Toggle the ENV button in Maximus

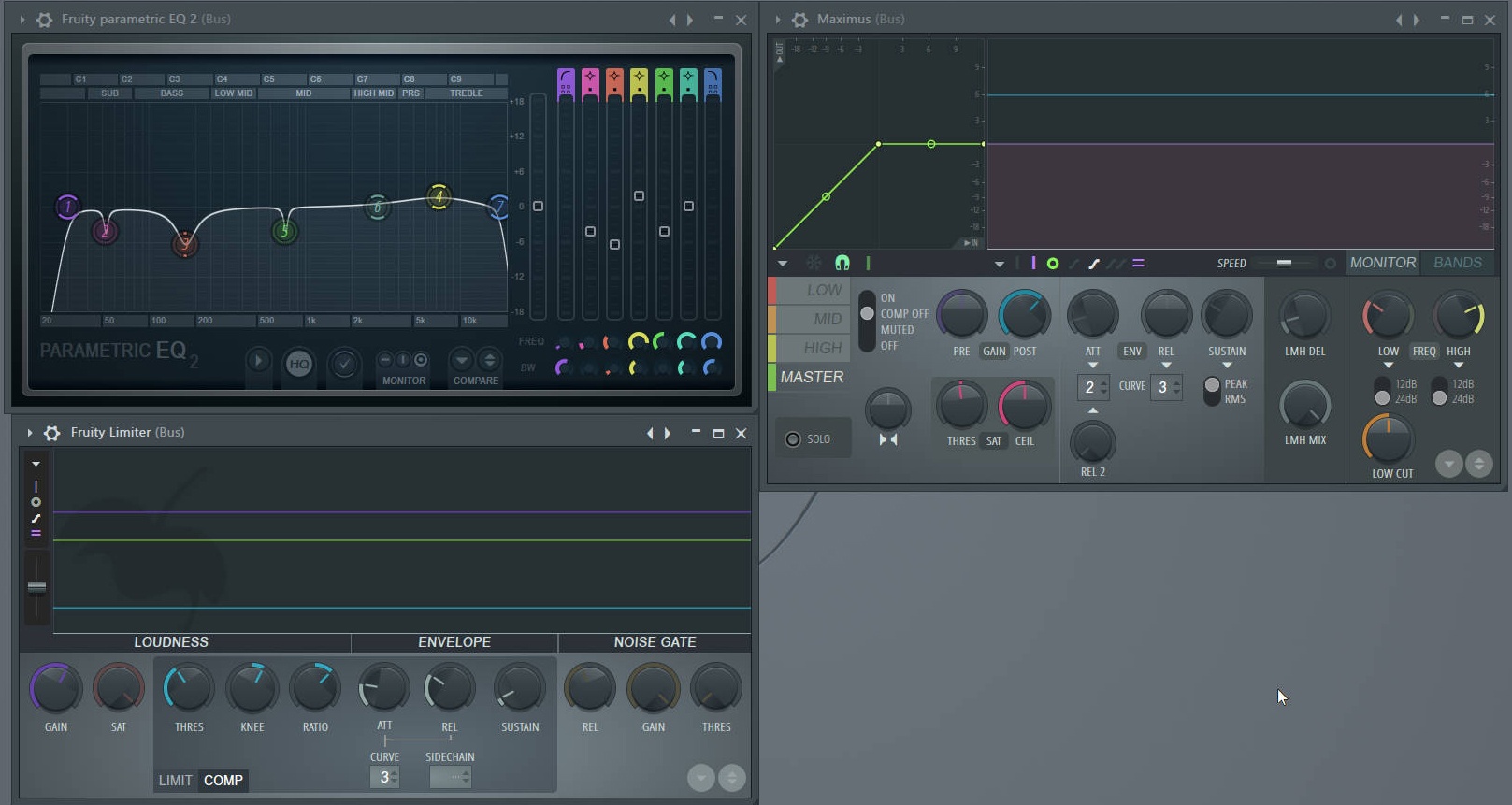pos(1131,352)
